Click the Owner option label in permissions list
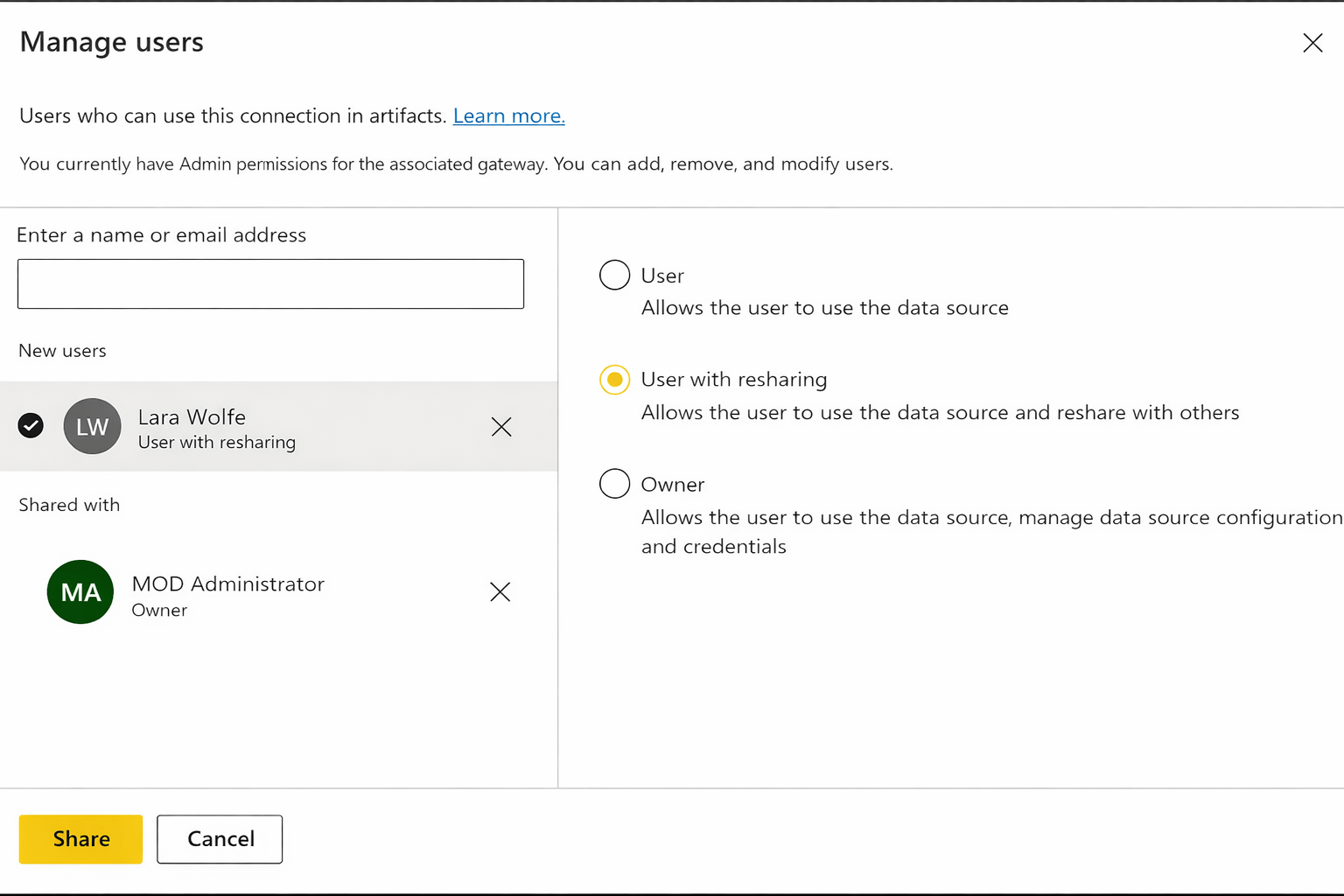Screen dimensions: 1344x896 672,485
